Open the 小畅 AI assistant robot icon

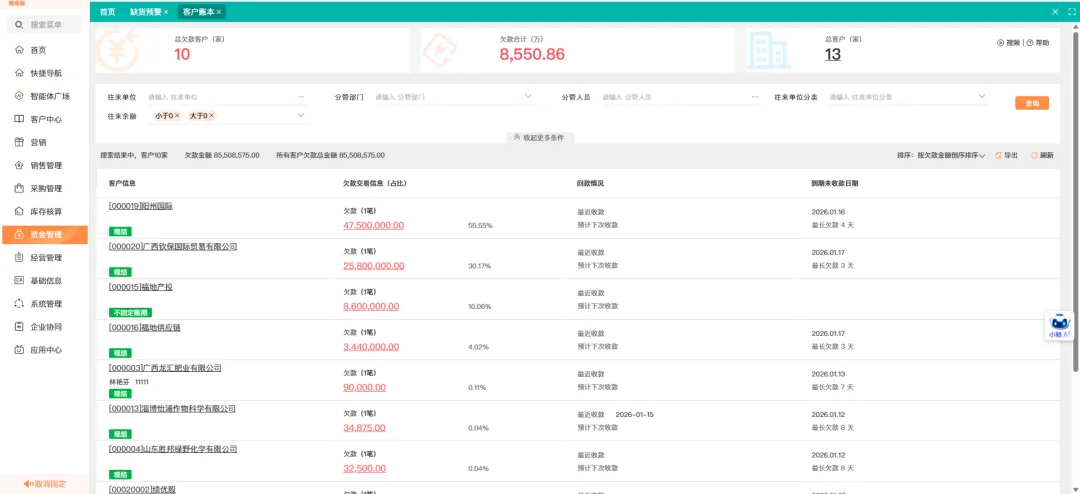pyautogui.click(x=1059, y=323)
